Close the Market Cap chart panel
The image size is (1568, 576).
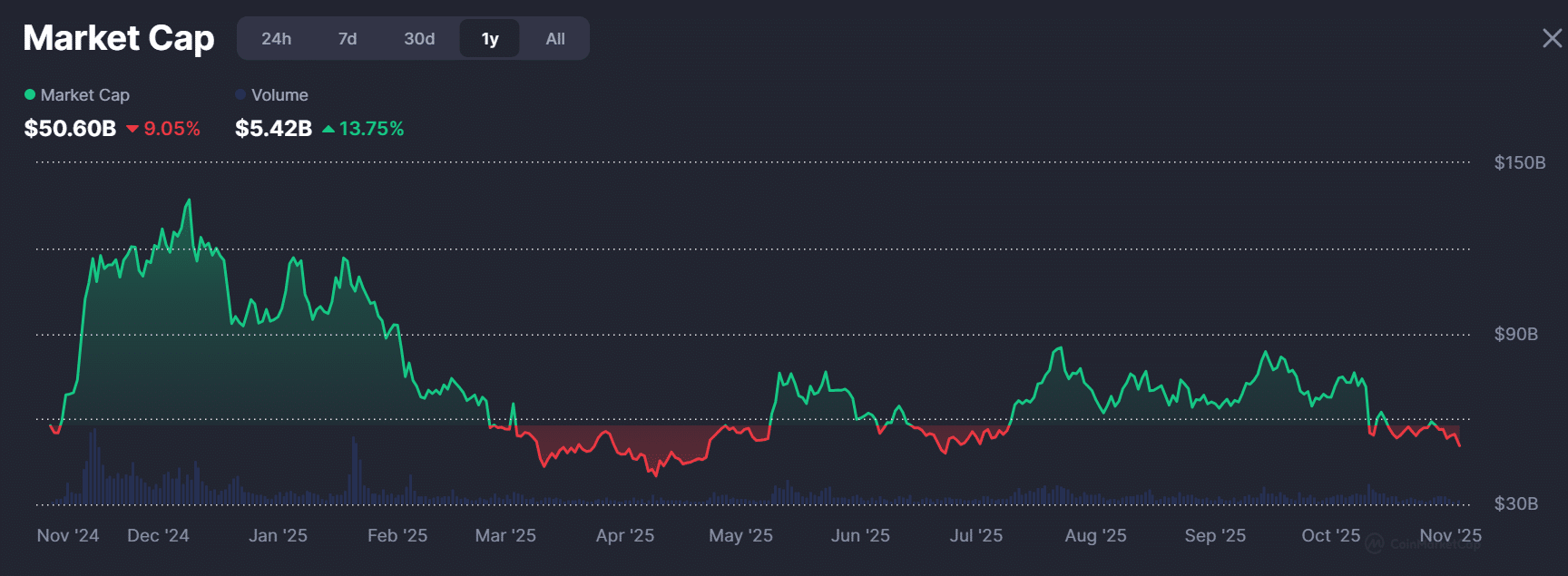tap(1552, 38)
